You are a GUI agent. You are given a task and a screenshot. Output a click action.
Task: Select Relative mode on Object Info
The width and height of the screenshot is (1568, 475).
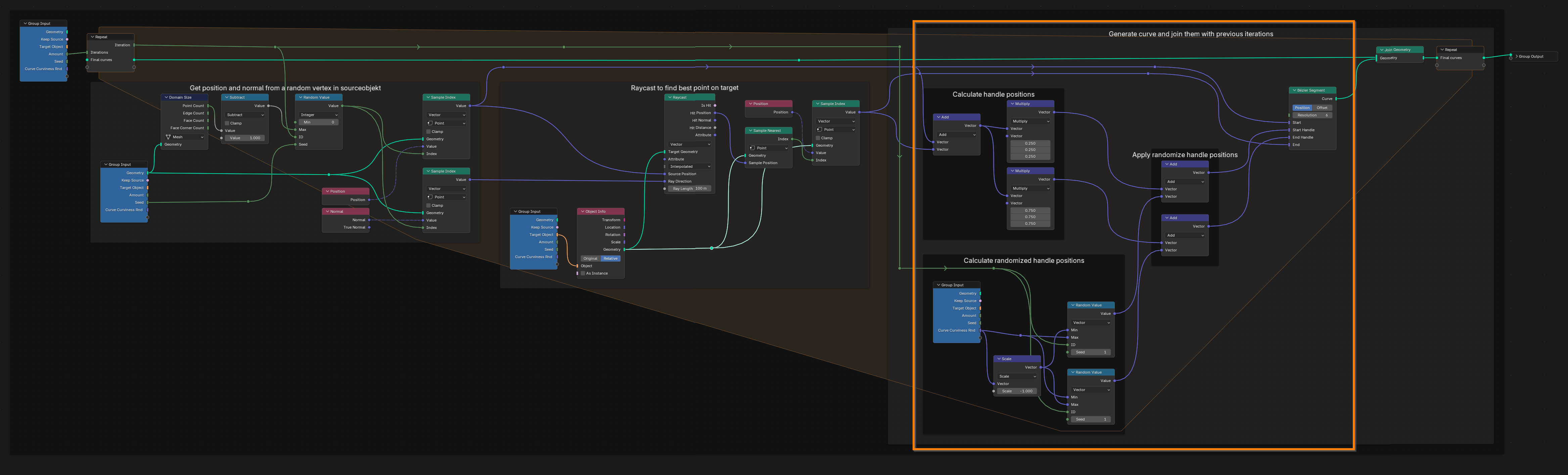point(610,258)
